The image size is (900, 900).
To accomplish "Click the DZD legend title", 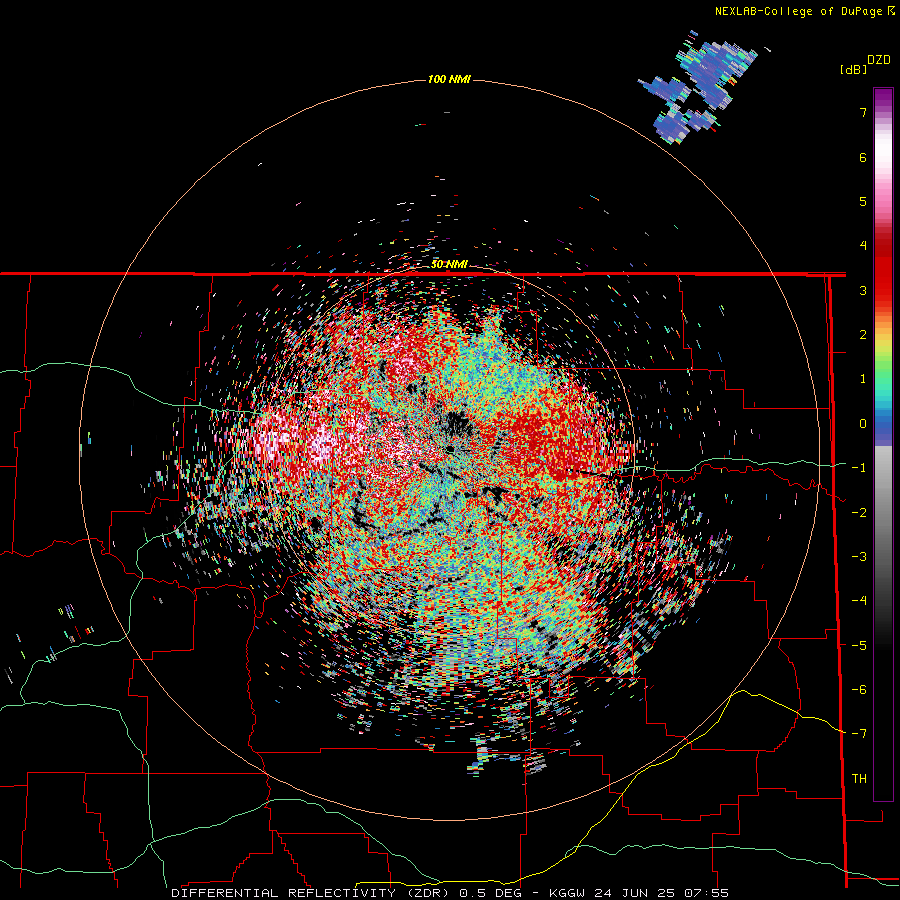I will coord(879,60).
